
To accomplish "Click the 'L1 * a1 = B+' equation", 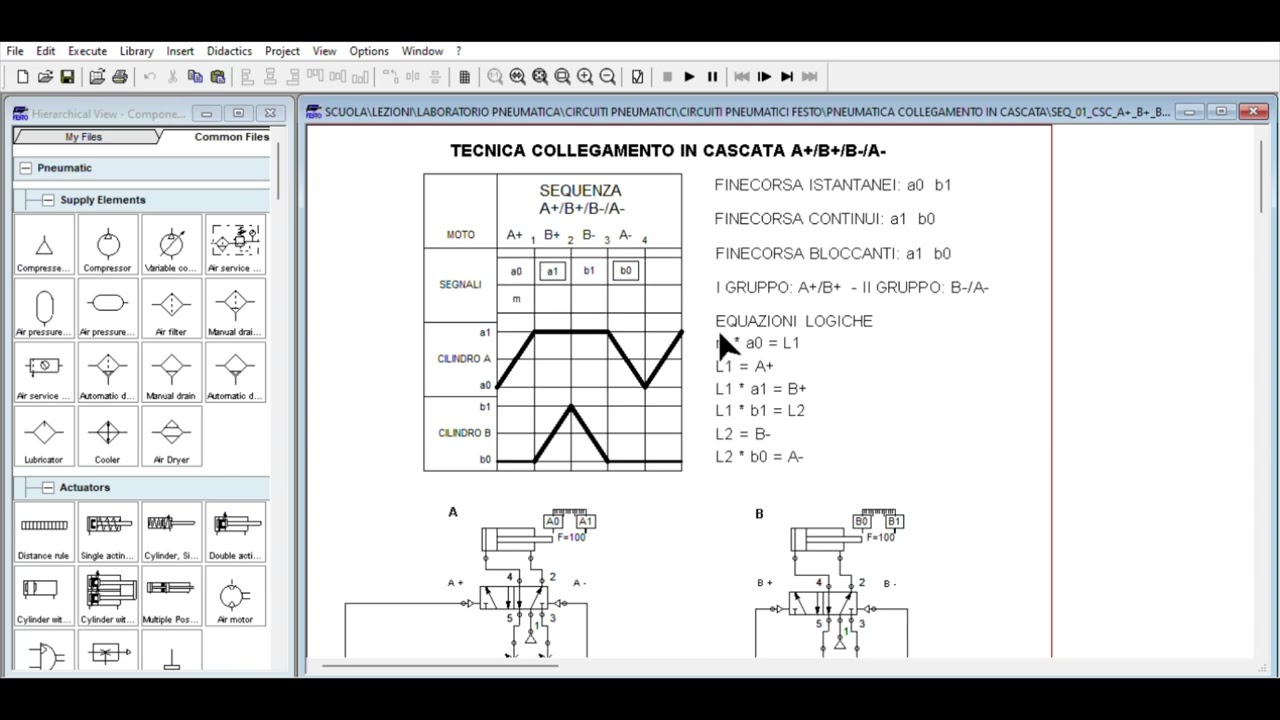I will point(761,388).
